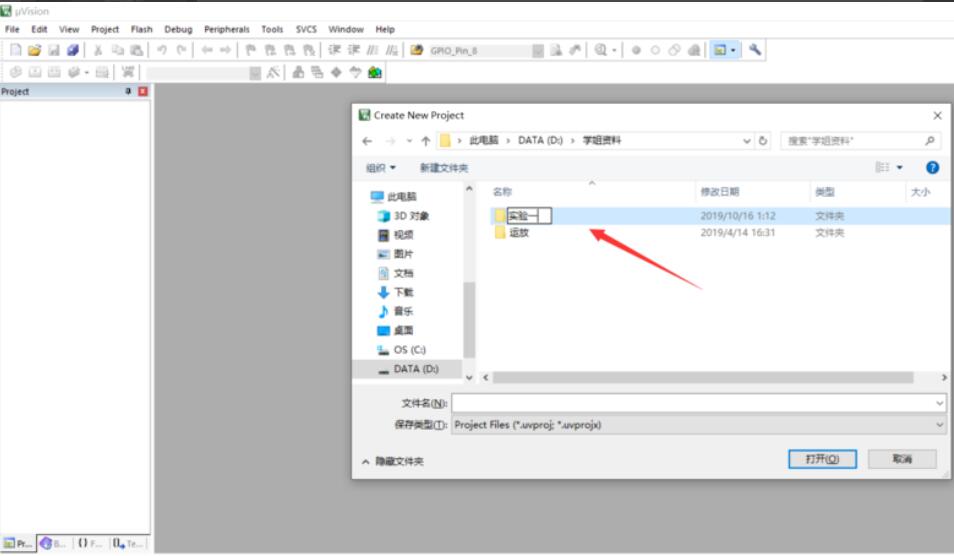Open Manage Run-Time Environment diamond icon

(x=336, y=72)
